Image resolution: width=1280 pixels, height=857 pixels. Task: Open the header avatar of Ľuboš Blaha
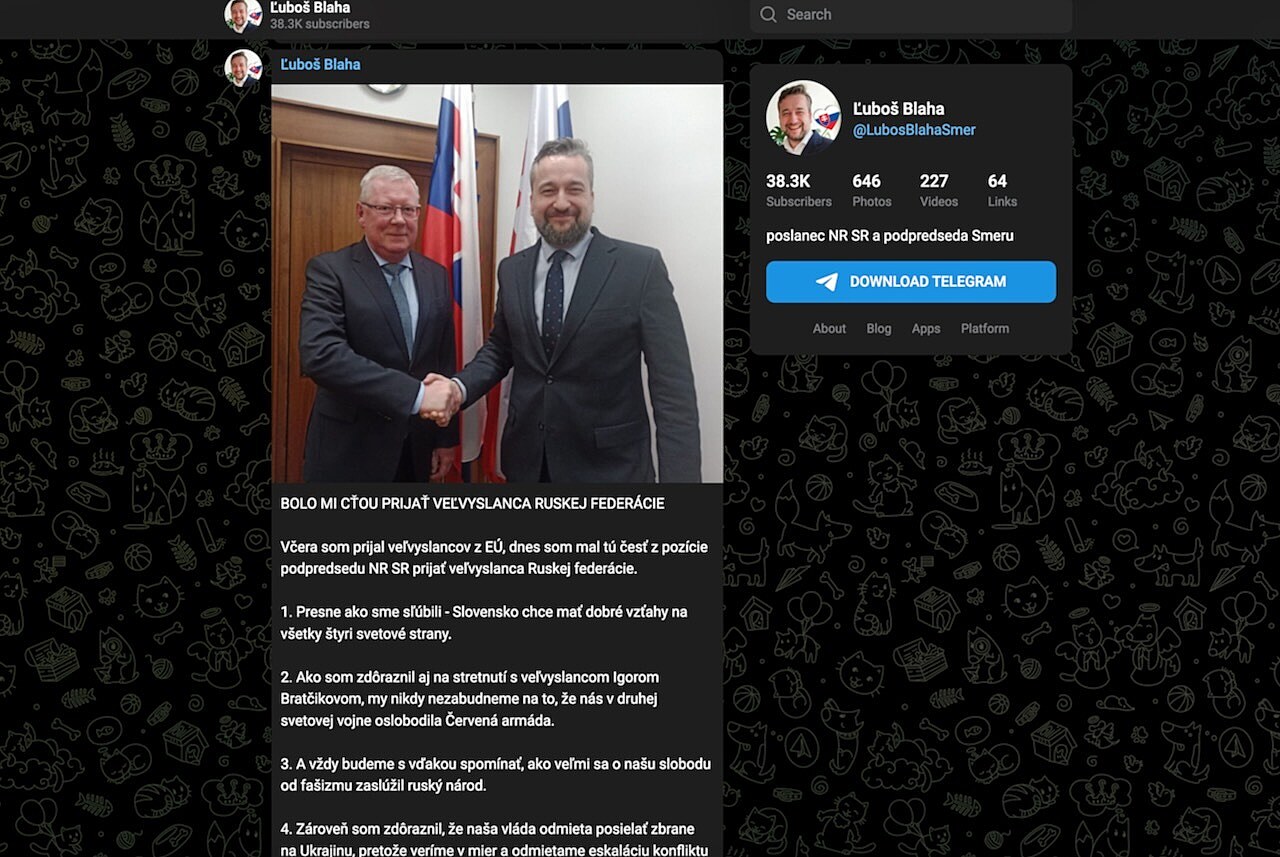pyautogui.click(x=243, y=15)
